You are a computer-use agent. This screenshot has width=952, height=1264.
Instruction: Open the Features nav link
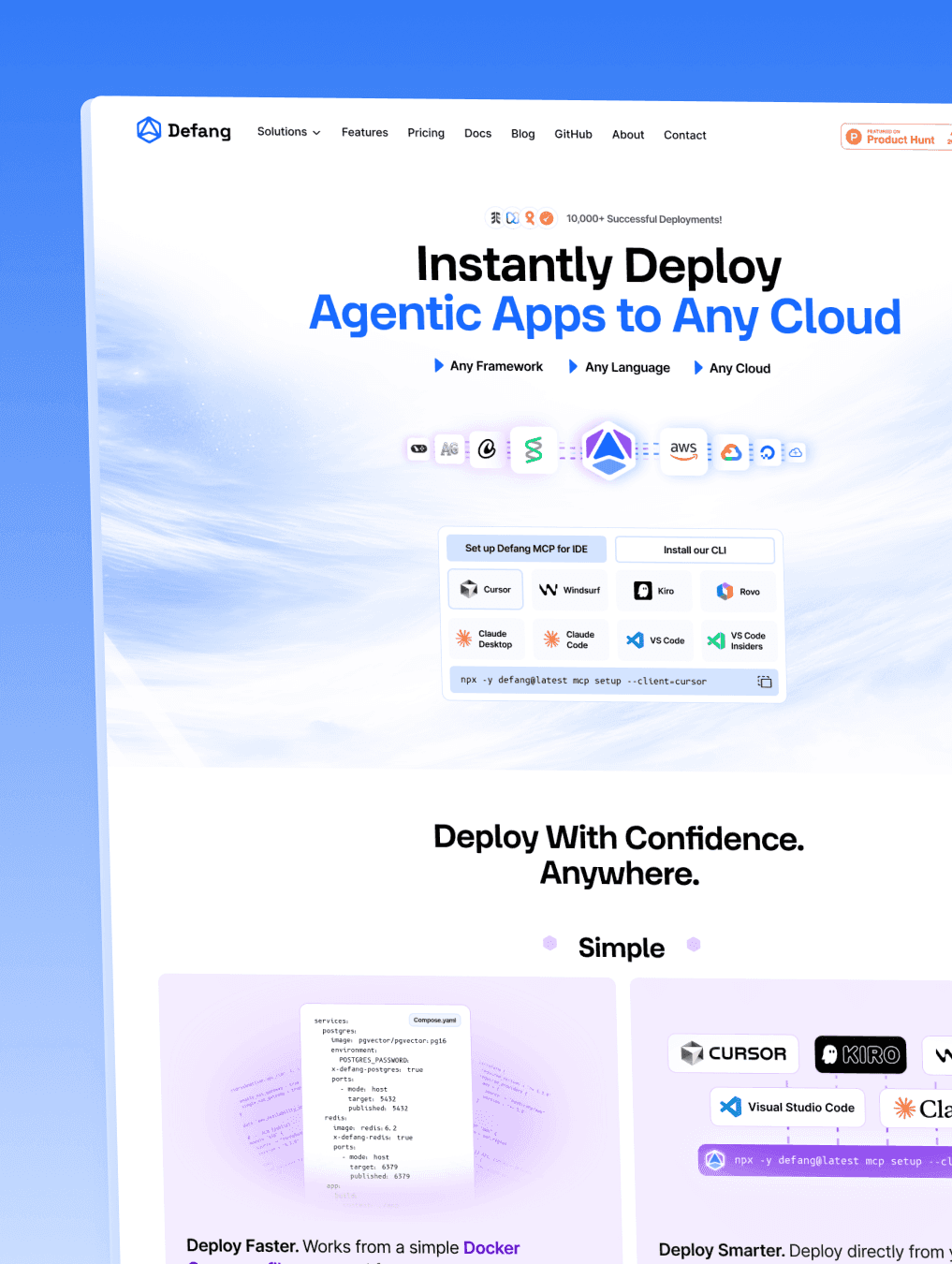point(365,133)
